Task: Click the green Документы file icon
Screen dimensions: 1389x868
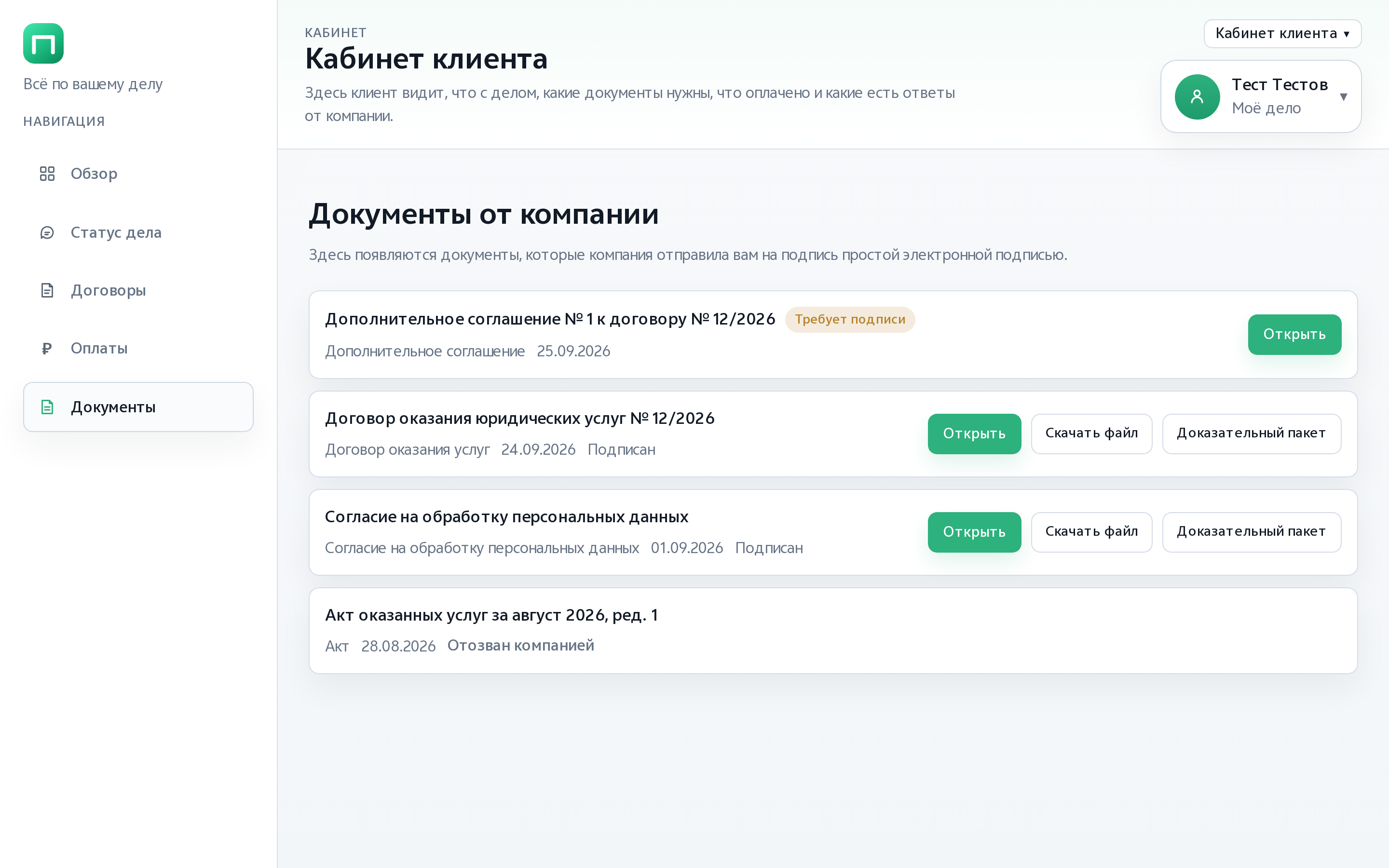Action: [47, 407]
